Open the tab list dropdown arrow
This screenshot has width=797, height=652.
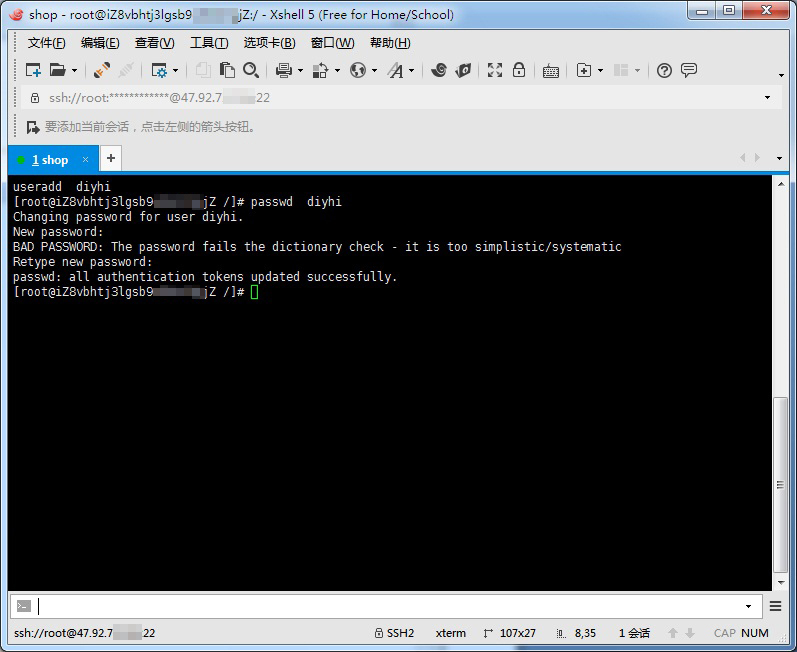tap(779, 159)
